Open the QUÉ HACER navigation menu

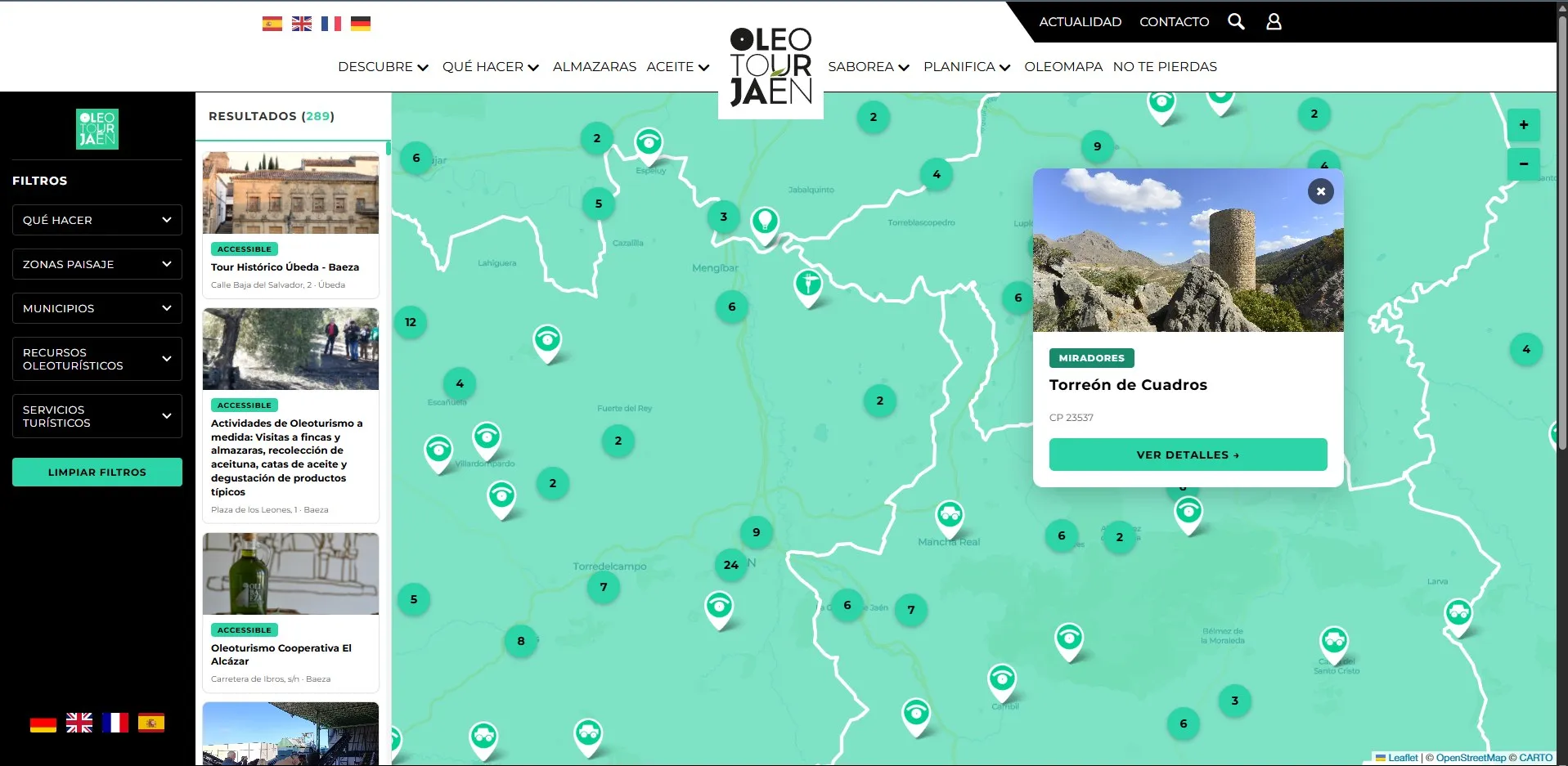point(491,67)
